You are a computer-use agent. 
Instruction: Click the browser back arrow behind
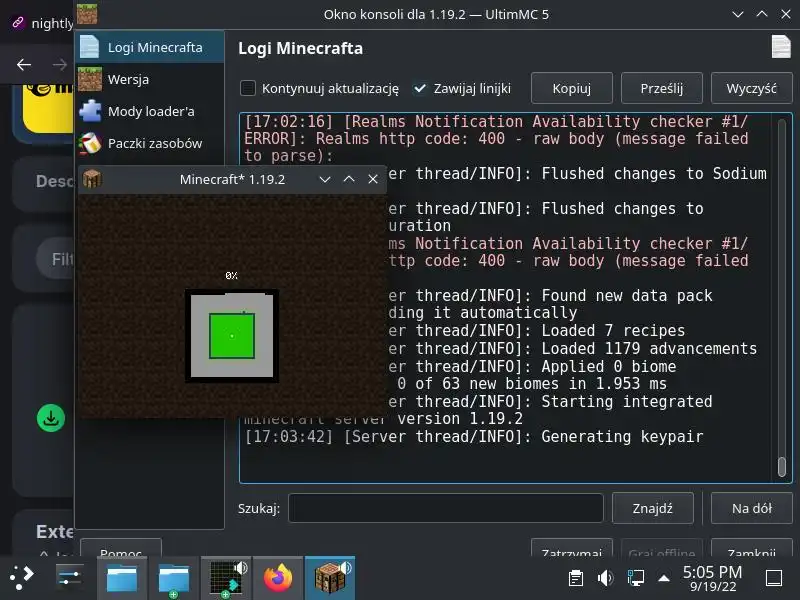point(23,64)
